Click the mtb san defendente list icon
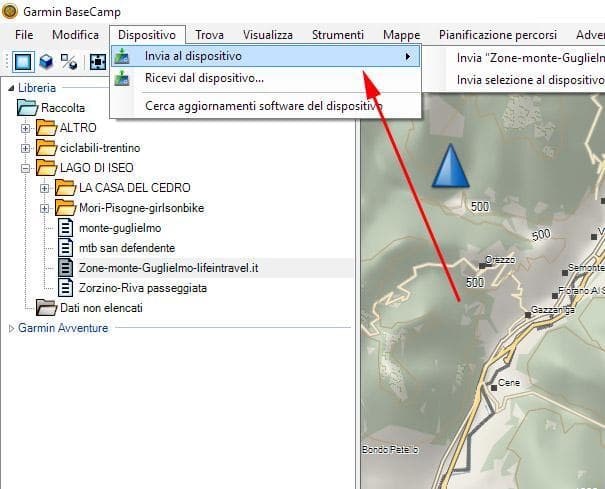This screenshot has height=489, width=605. 66,247
